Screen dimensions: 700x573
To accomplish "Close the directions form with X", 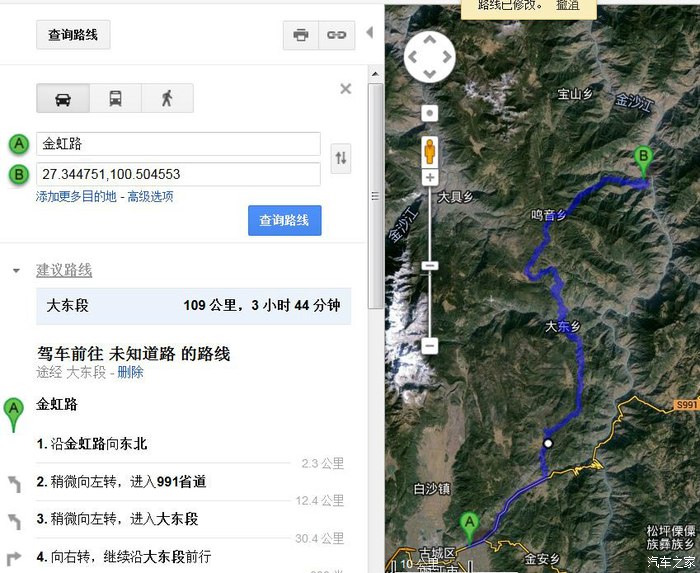I will (346, 89).
